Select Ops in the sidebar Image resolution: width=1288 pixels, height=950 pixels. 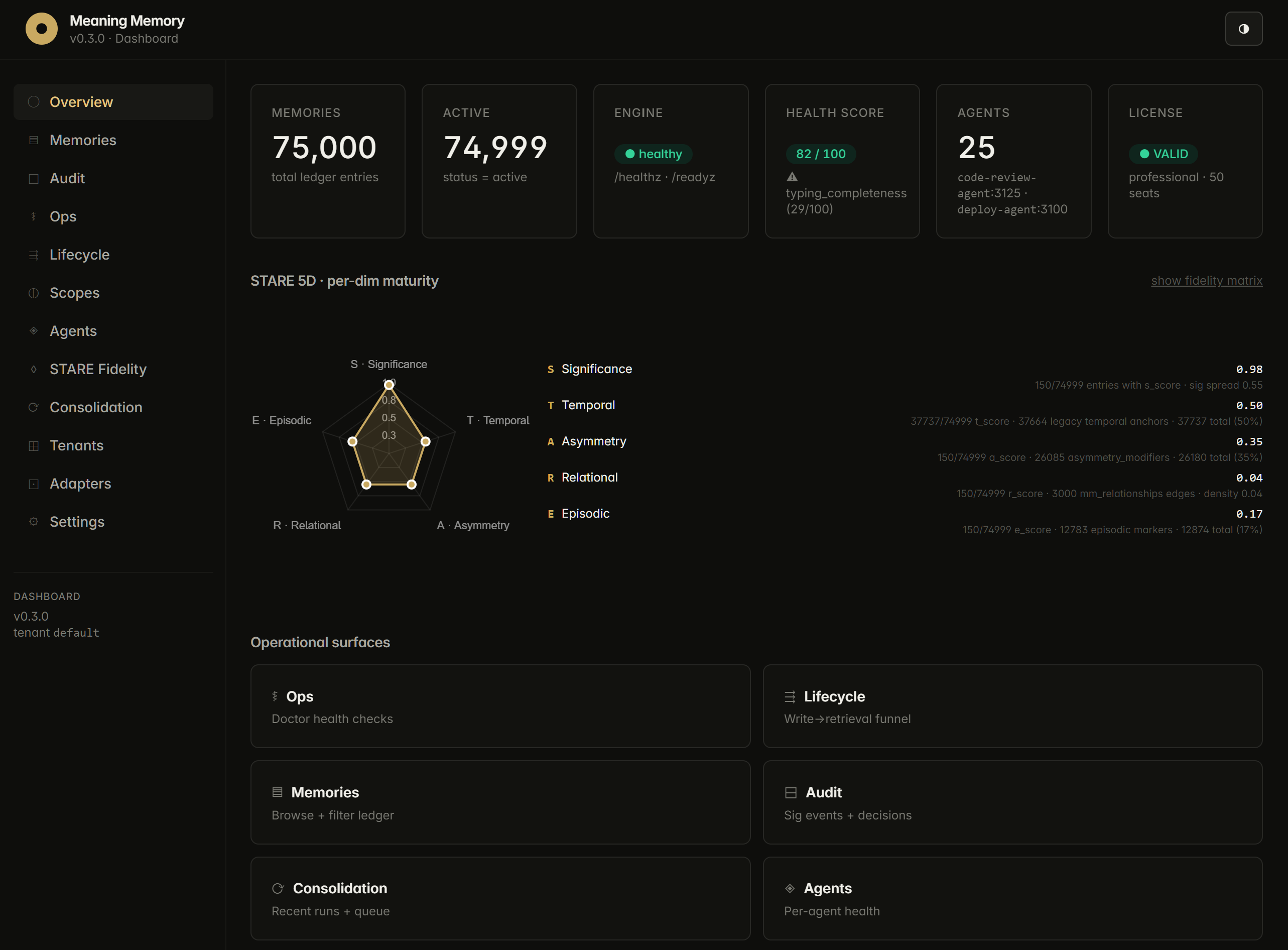[x=113, y=216]
